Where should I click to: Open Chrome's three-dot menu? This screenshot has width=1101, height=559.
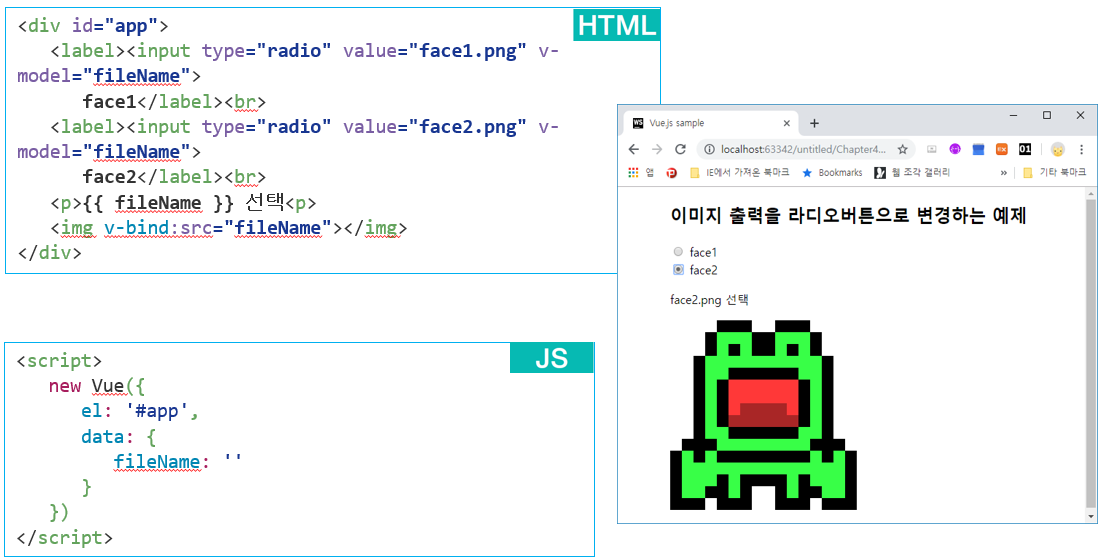pyautogui.click(x=1081, y=149)
